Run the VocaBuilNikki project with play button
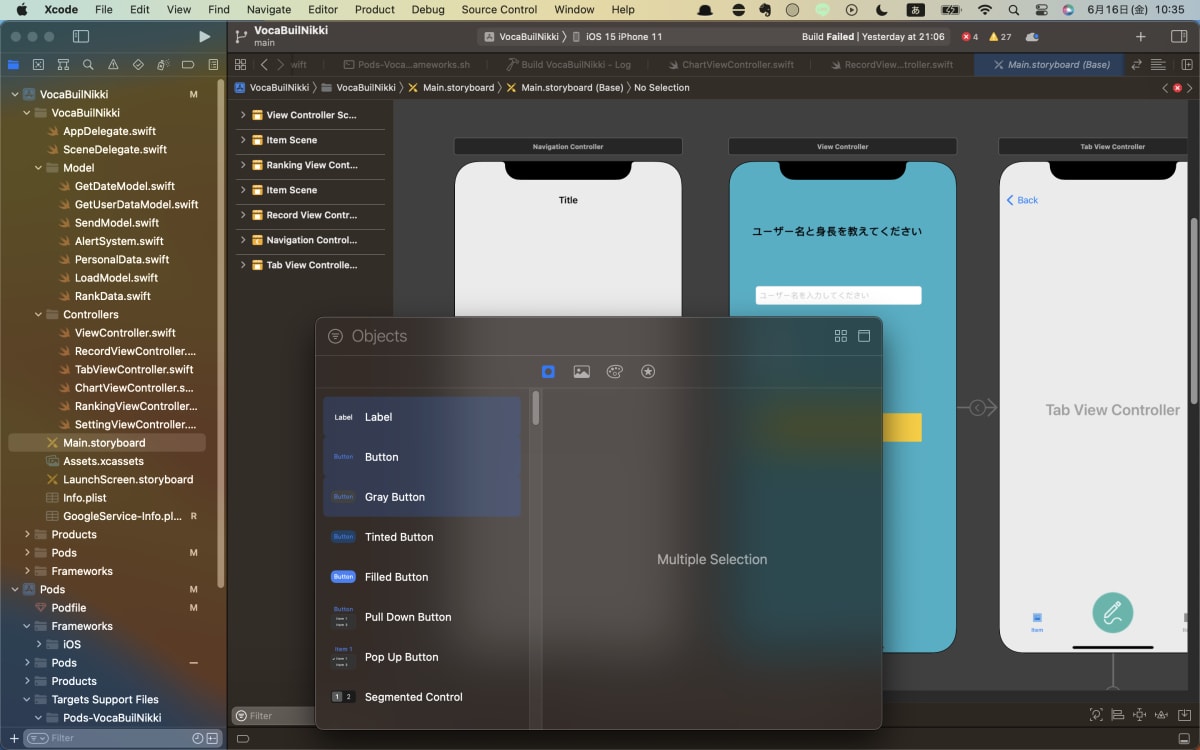This screenshot has height=750, width=1200. [x=204, y=36]
